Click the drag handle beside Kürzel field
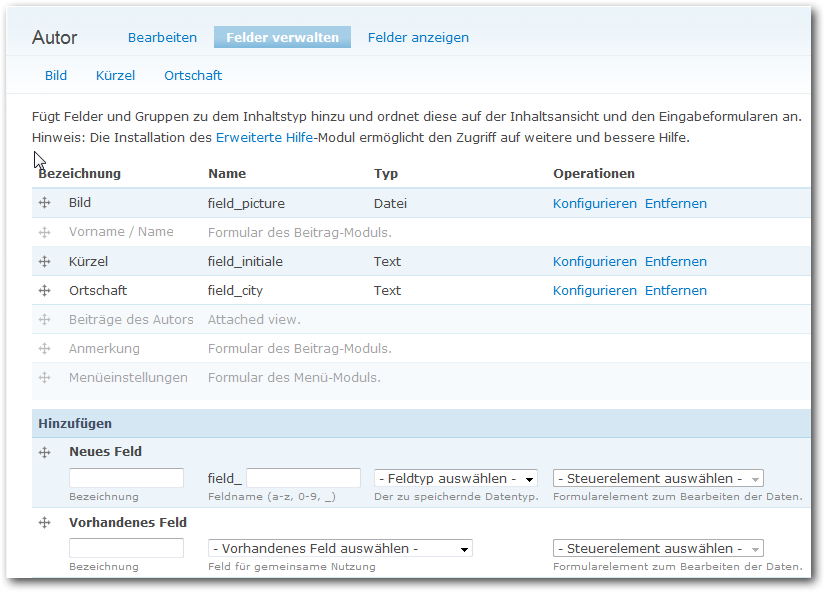 coord(44,262)
